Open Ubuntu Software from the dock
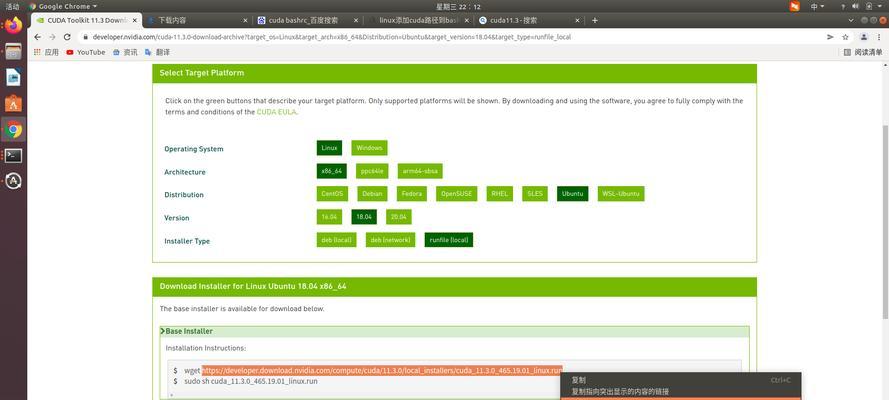 (13, 104)
